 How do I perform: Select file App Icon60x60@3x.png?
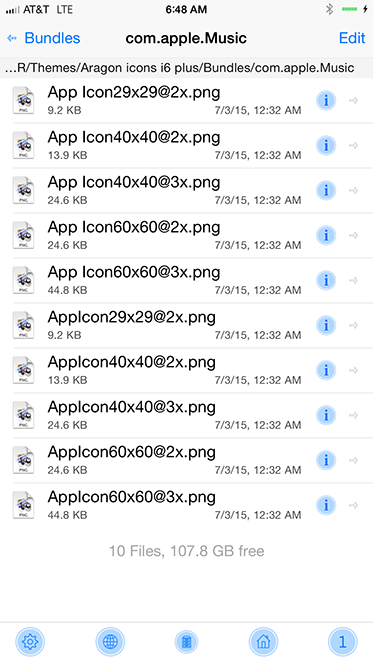click(186, 280)
